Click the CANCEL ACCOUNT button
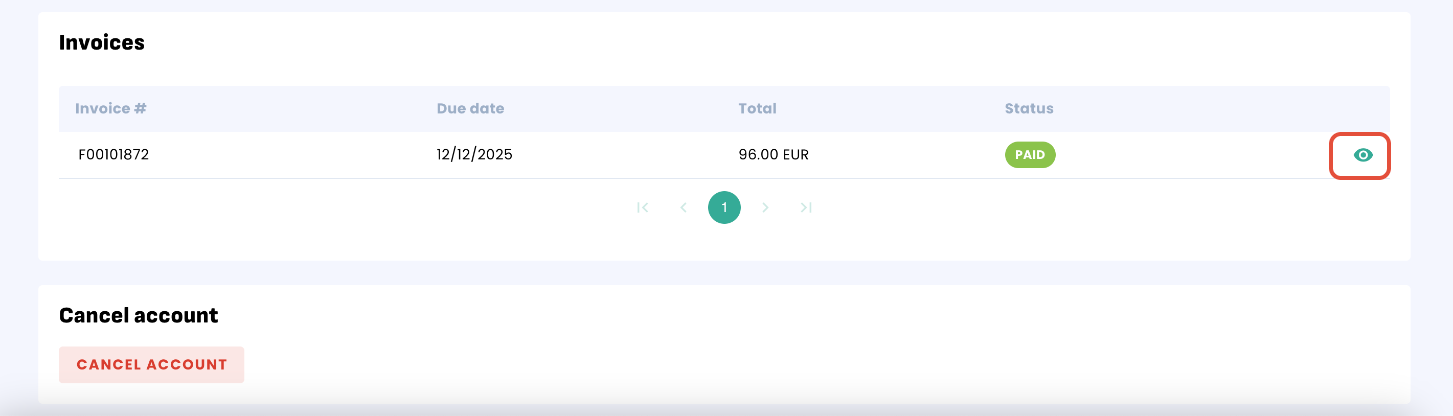 151,365
